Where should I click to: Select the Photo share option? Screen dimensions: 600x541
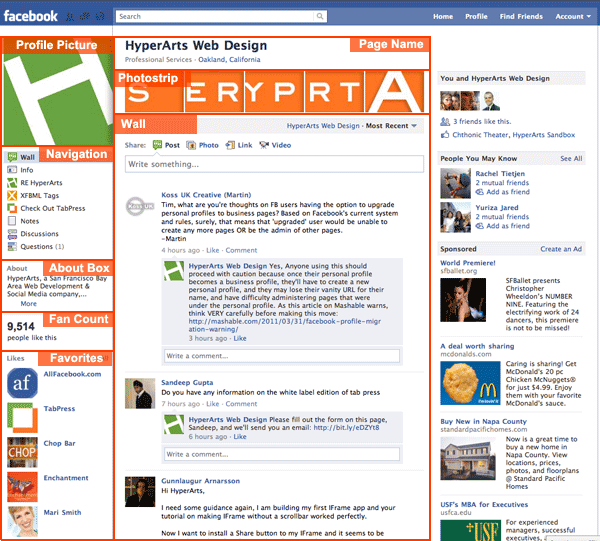pos(202,145)
